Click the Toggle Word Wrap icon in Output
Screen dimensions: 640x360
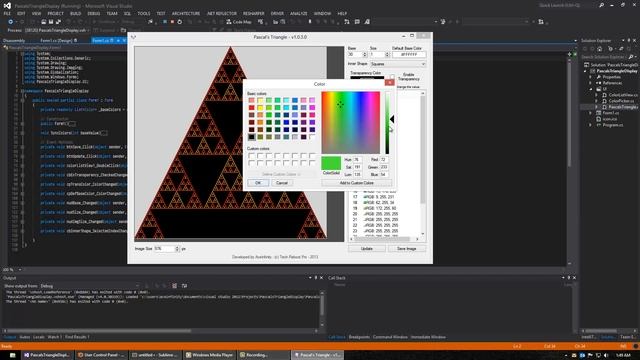click(x=184, y=286)
